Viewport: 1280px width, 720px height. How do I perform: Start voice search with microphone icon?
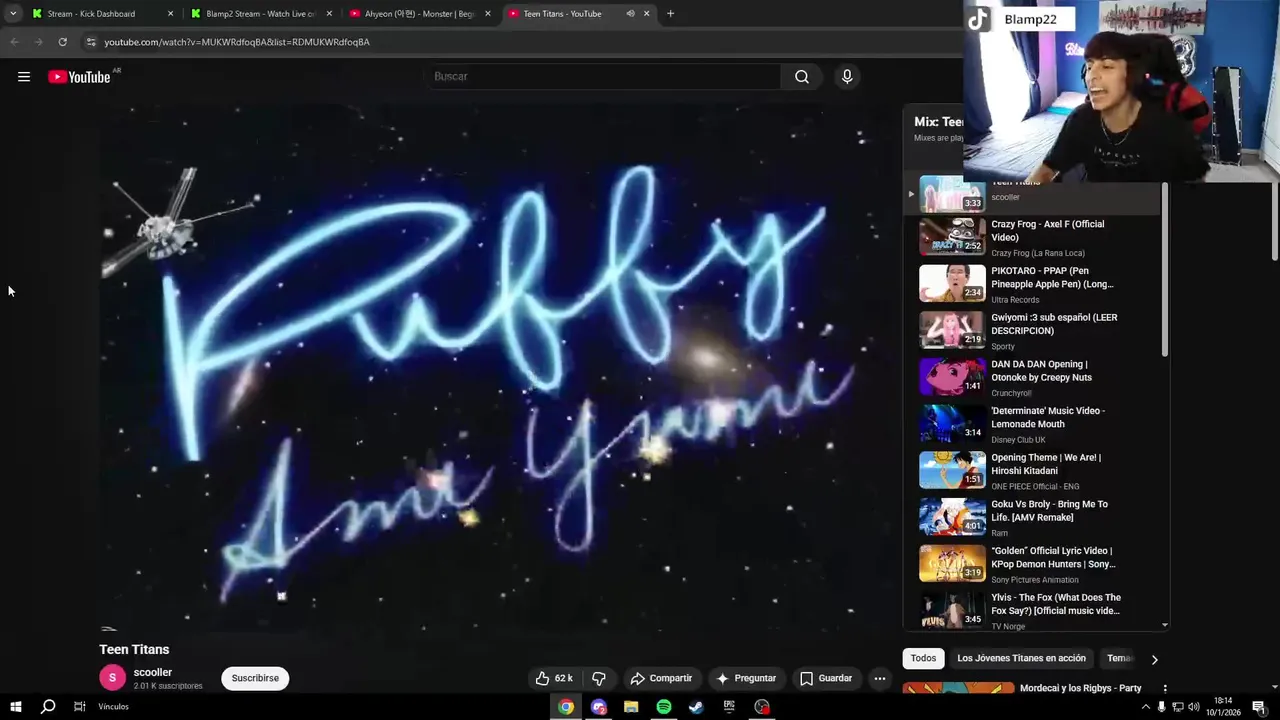click(x=847, y=76)
